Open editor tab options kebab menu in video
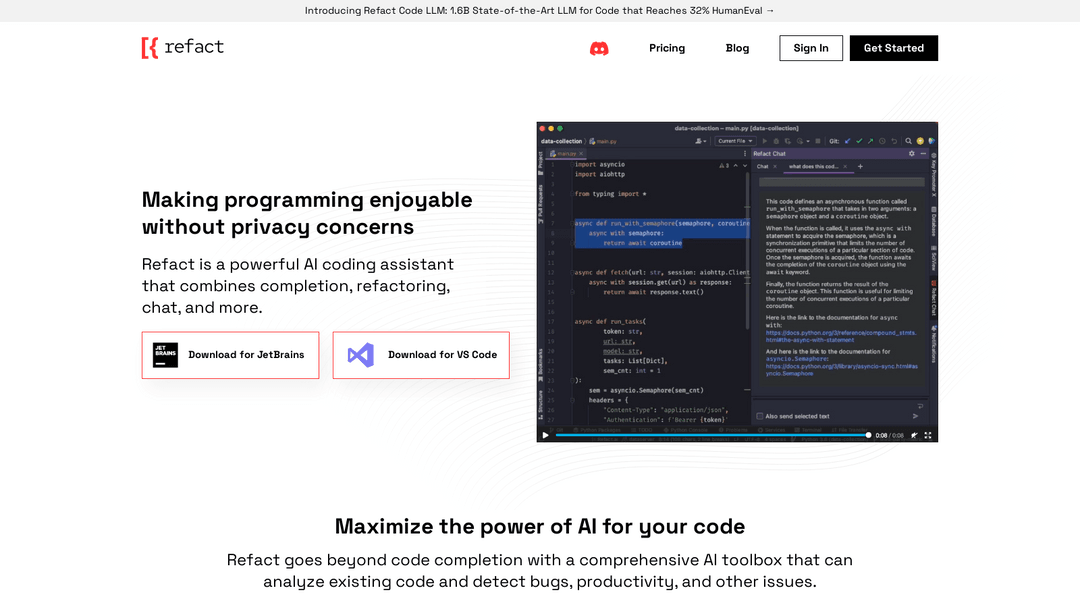The height and width of the screenshot is (608, 1080). tap(745, 154)
